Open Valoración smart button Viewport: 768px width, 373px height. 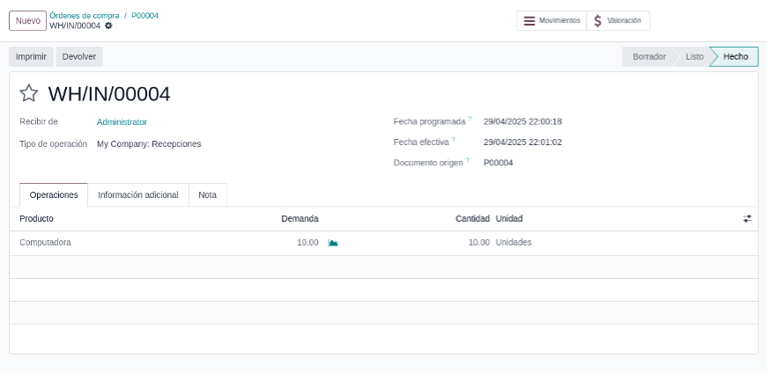(x=618, y=21)
